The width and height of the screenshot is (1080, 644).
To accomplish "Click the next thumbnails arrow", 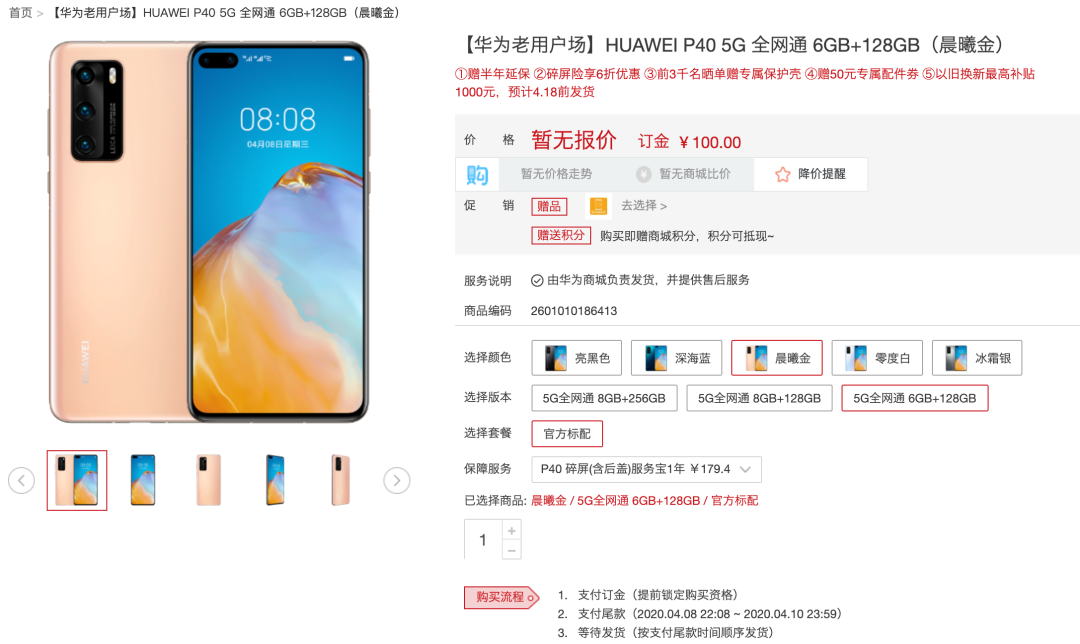I will pos(397,480).
